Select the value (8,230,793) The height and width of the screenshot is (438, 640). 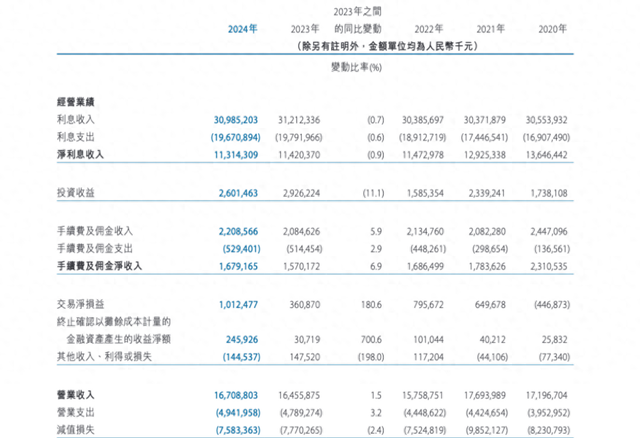[x=549, y=430]
